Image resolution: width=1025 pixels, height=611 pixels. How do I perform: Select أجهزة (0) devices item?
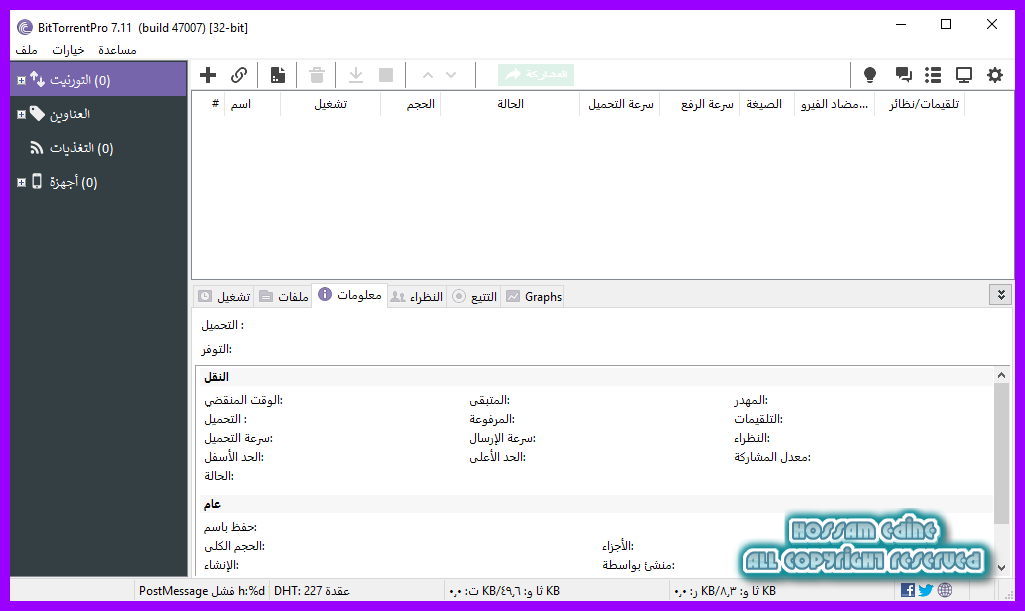tap(73, 182)
